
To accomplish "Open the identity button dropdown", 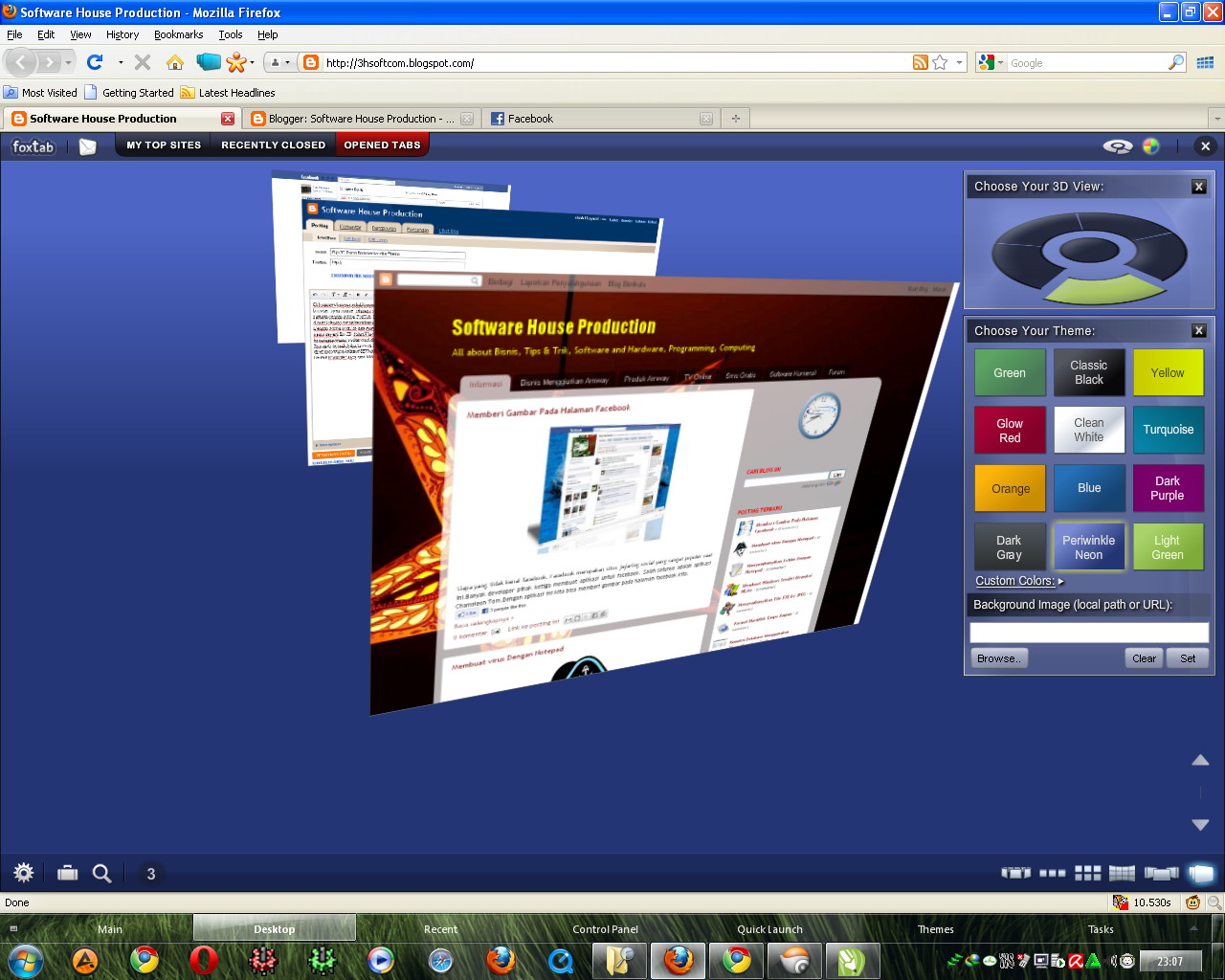I will coord(278,62).
